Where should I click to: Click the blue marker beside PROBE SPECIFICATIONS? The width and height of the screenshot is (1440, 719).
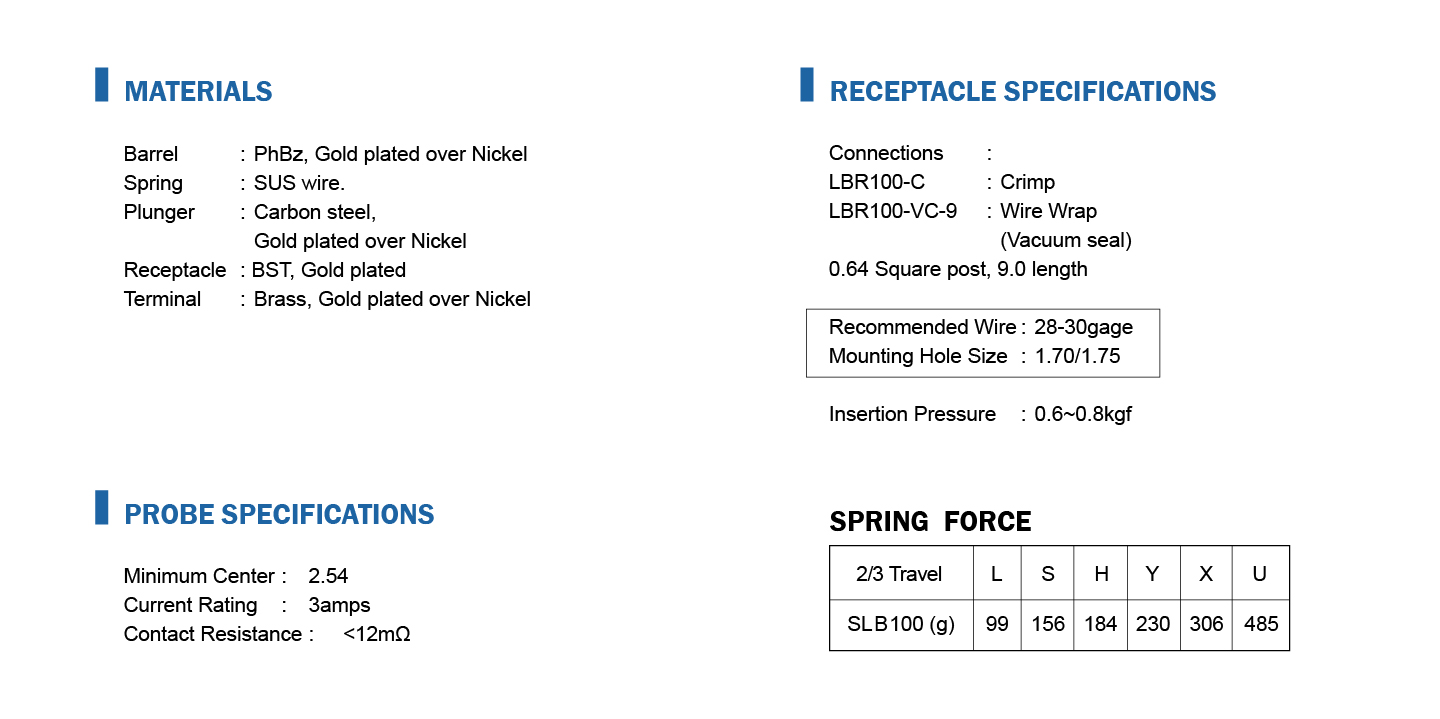click(102, 507)
